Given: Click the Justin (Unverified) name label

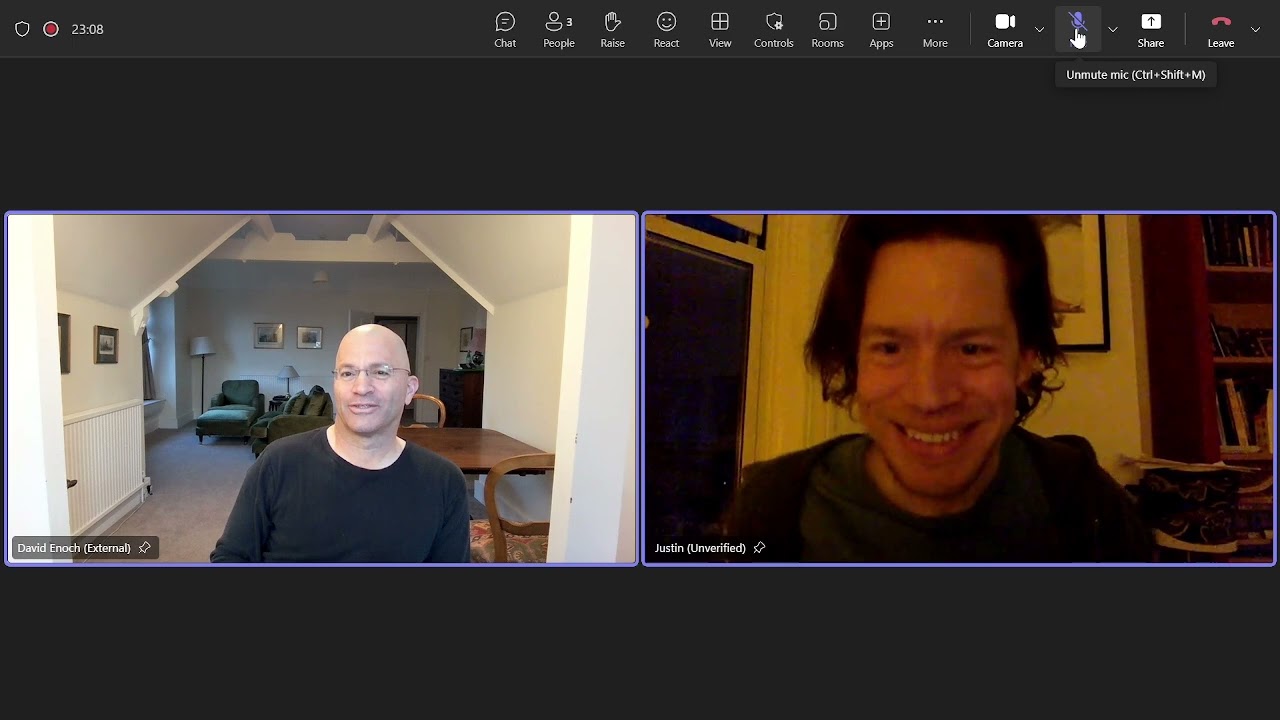Looking at the screenshot, I should (700, 548).
